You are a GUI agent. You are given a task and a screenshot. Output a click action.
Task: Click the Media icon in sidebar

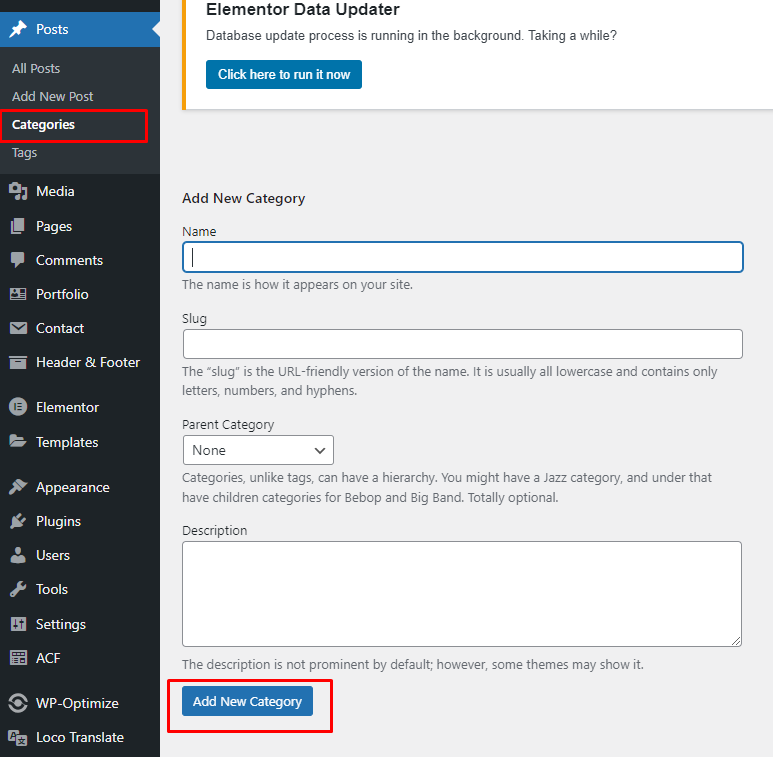tap(18, 191)
